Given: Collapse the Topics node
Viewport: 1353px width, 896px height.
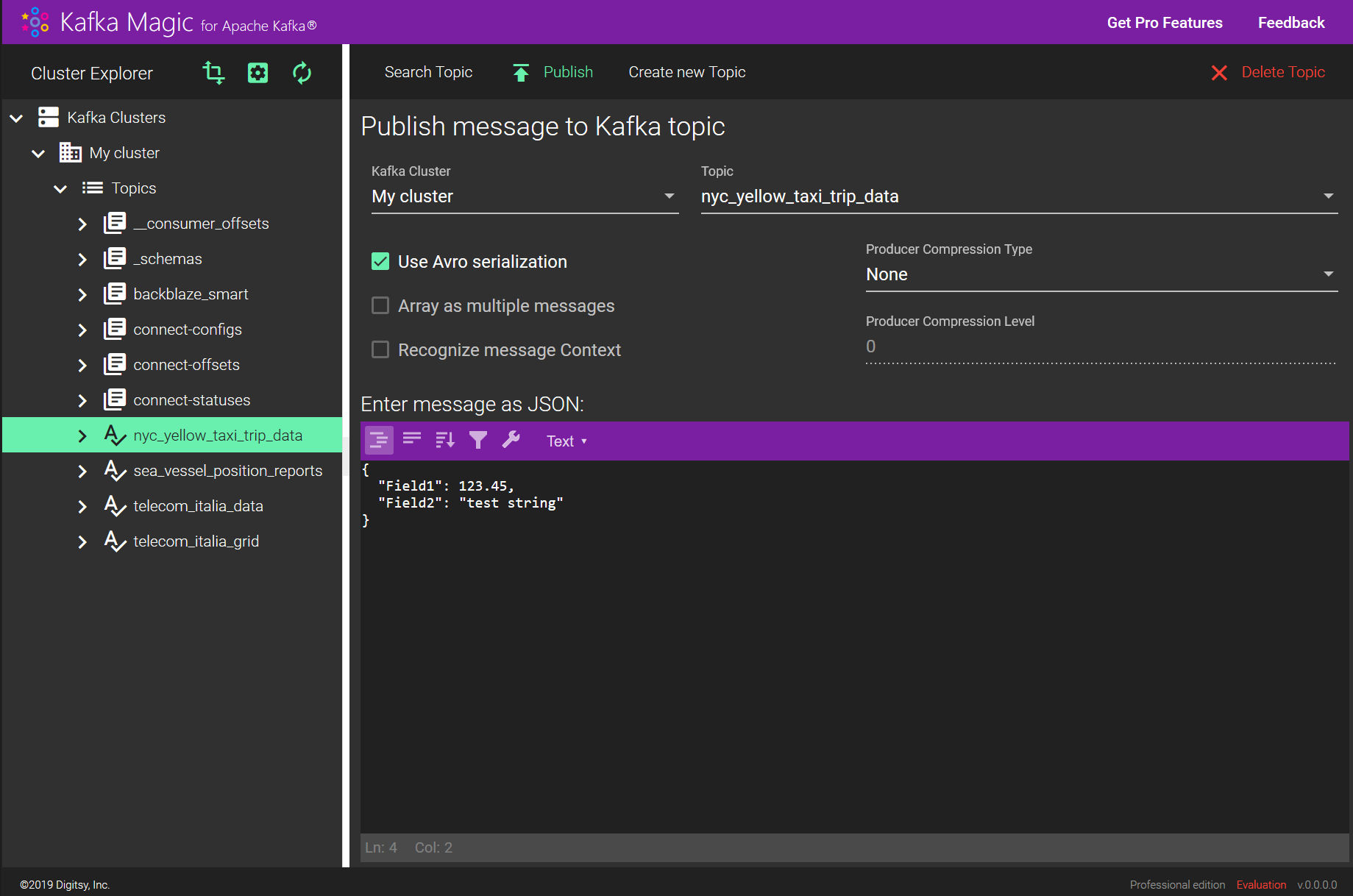Looking at the screenshot, I should [60, 188].
